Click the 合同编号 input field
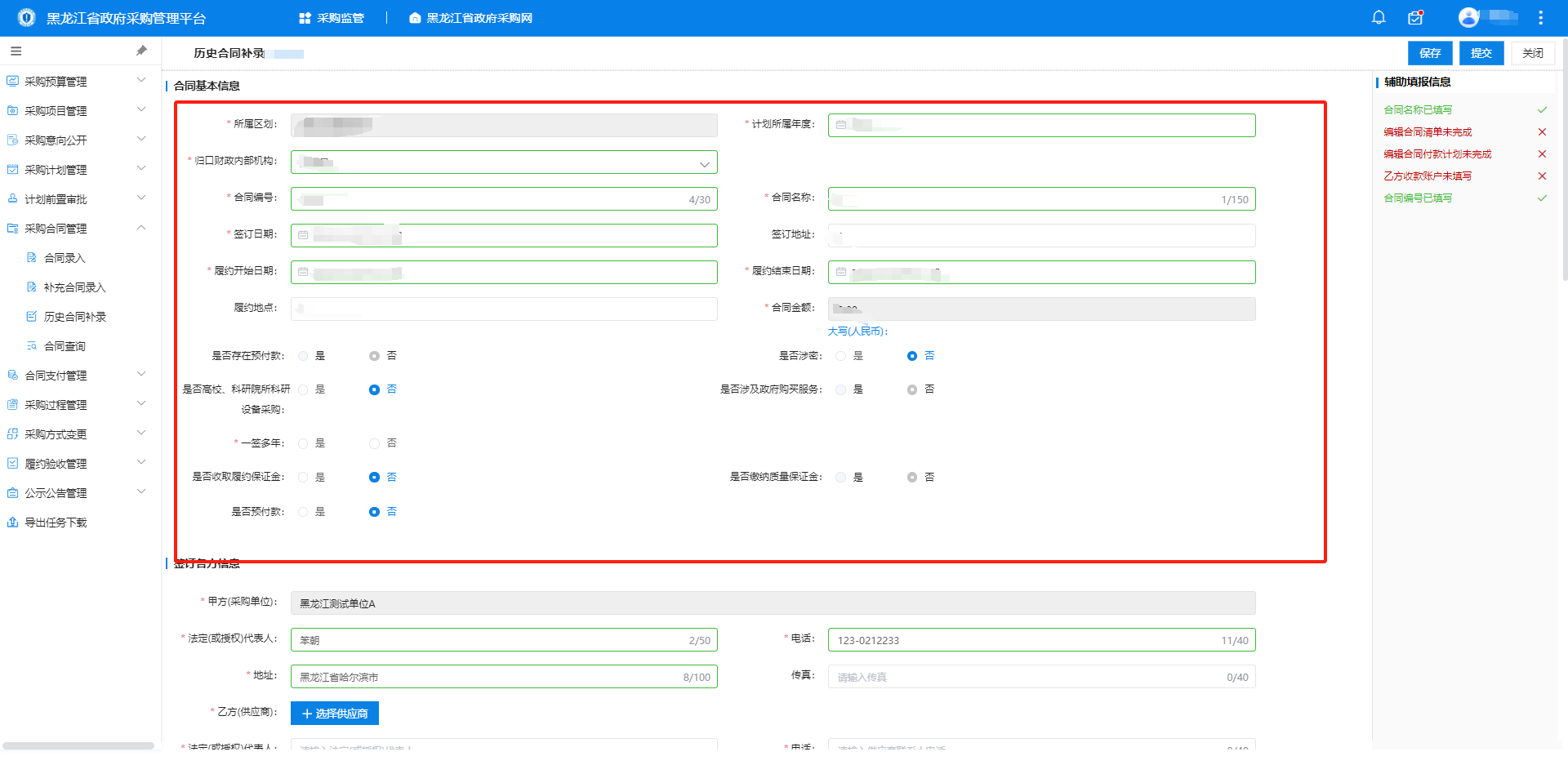 pos(504,199)
